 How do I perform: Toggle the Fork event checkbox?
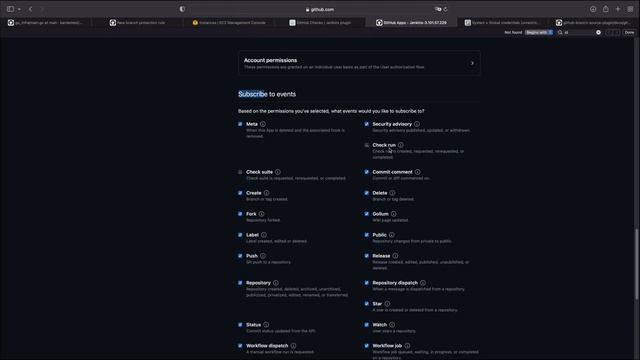[x=240, y=214]
